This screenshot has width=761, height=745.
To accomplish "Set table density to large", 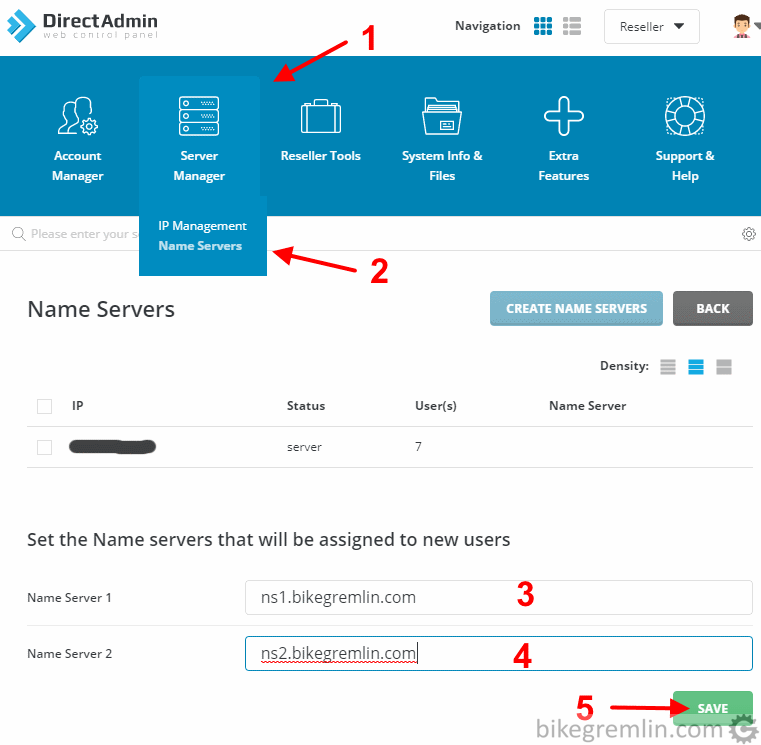I will click(x=724, y=367).
